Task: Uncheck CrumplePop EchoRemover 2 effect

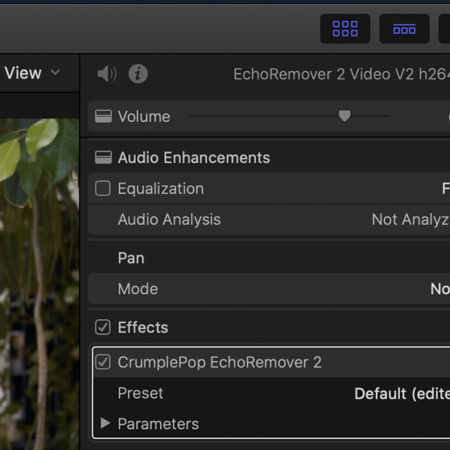Action: [x=103, y=362]
